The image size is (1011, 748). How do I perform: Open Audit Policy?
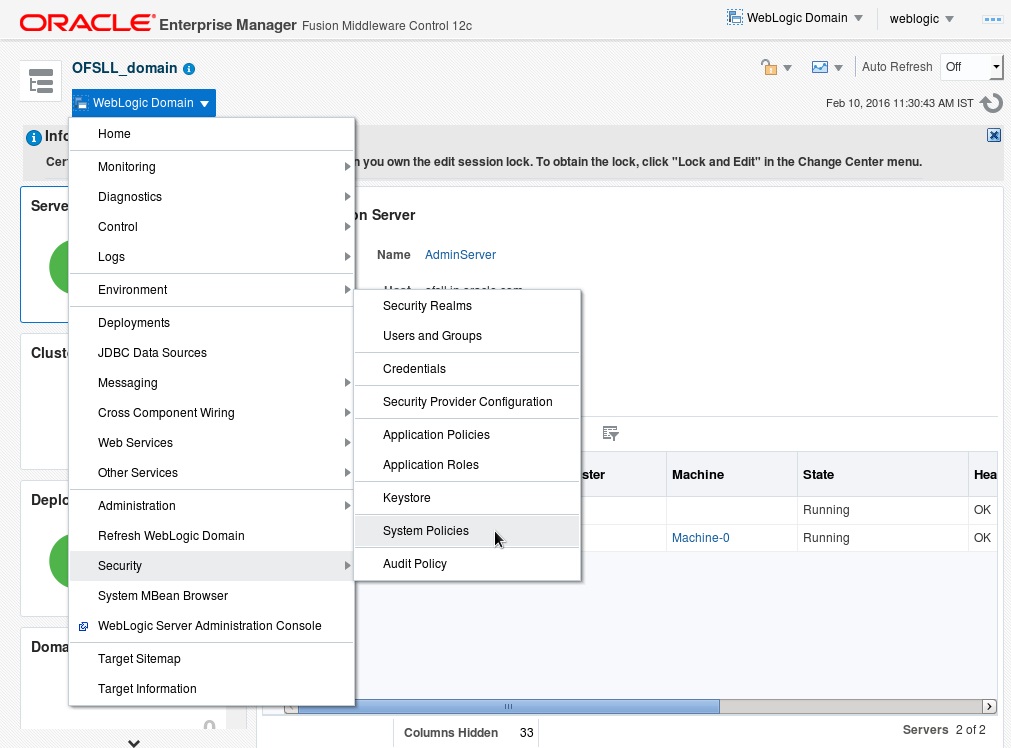467,564
